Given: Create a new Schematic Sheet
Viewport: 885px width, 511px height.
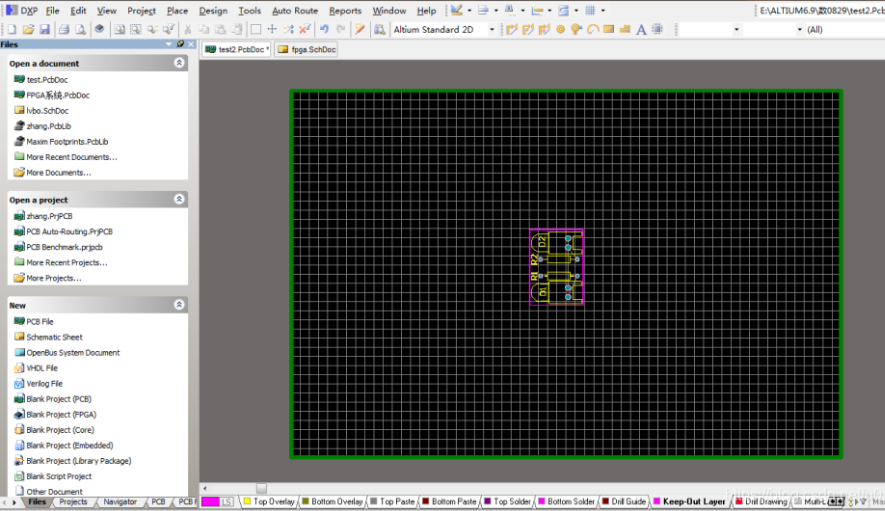Looking at the screenshot, I should tap(49, 337).
